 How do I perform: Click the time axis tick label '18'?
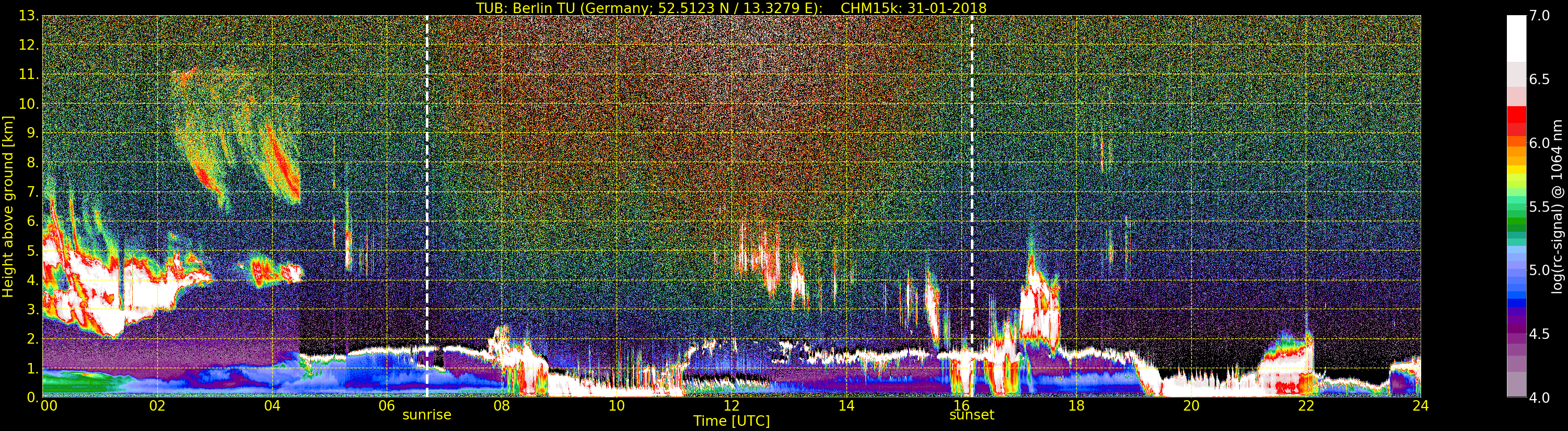(x=1076, y=405)
